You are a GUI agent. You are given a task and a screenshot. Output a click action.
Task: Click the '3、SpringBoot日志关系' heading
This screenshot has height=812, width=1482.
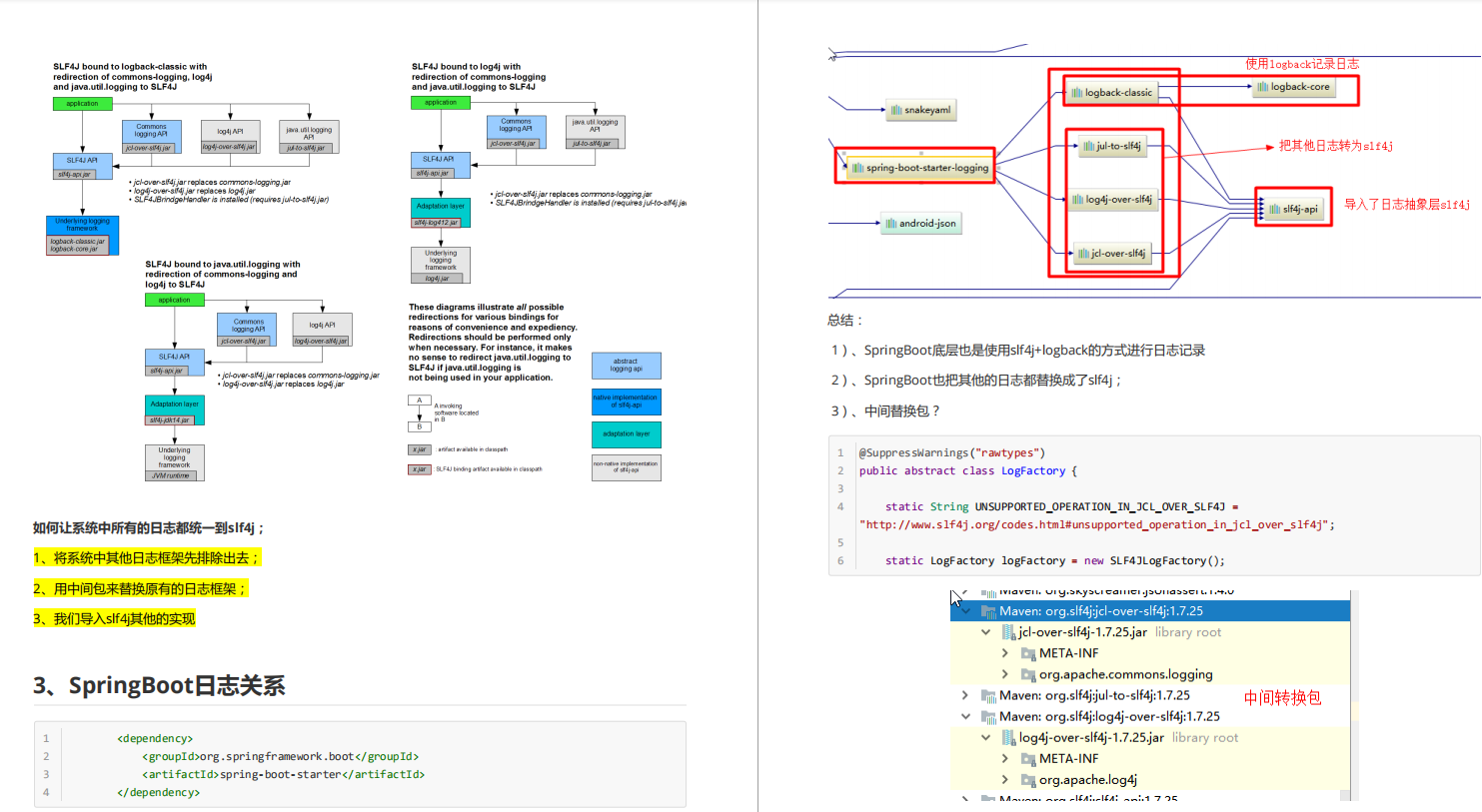coord(159,686)
